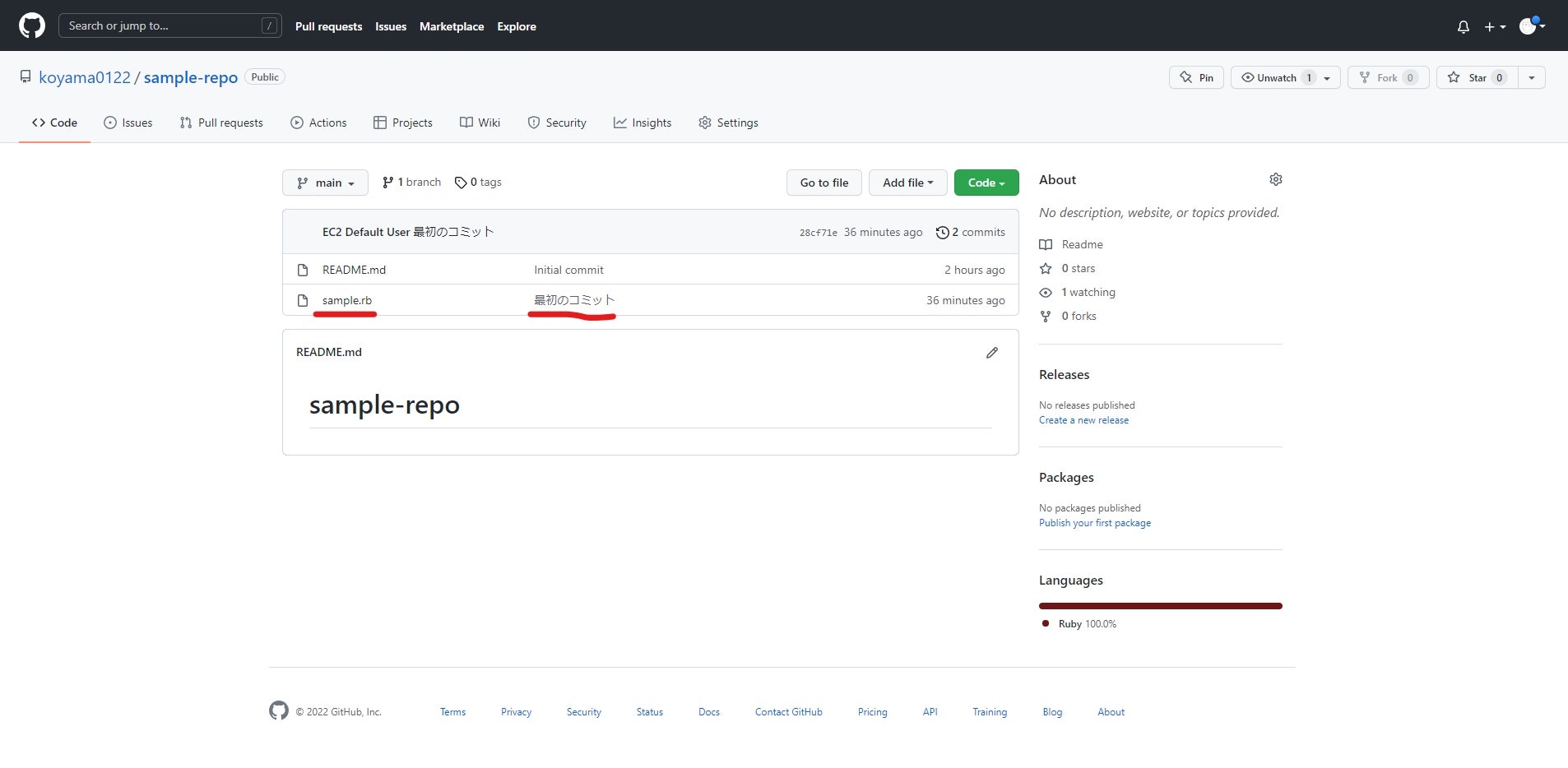Open the Docs footer link
Viewport: 1568px width, 768px height.
pos(709,712)
